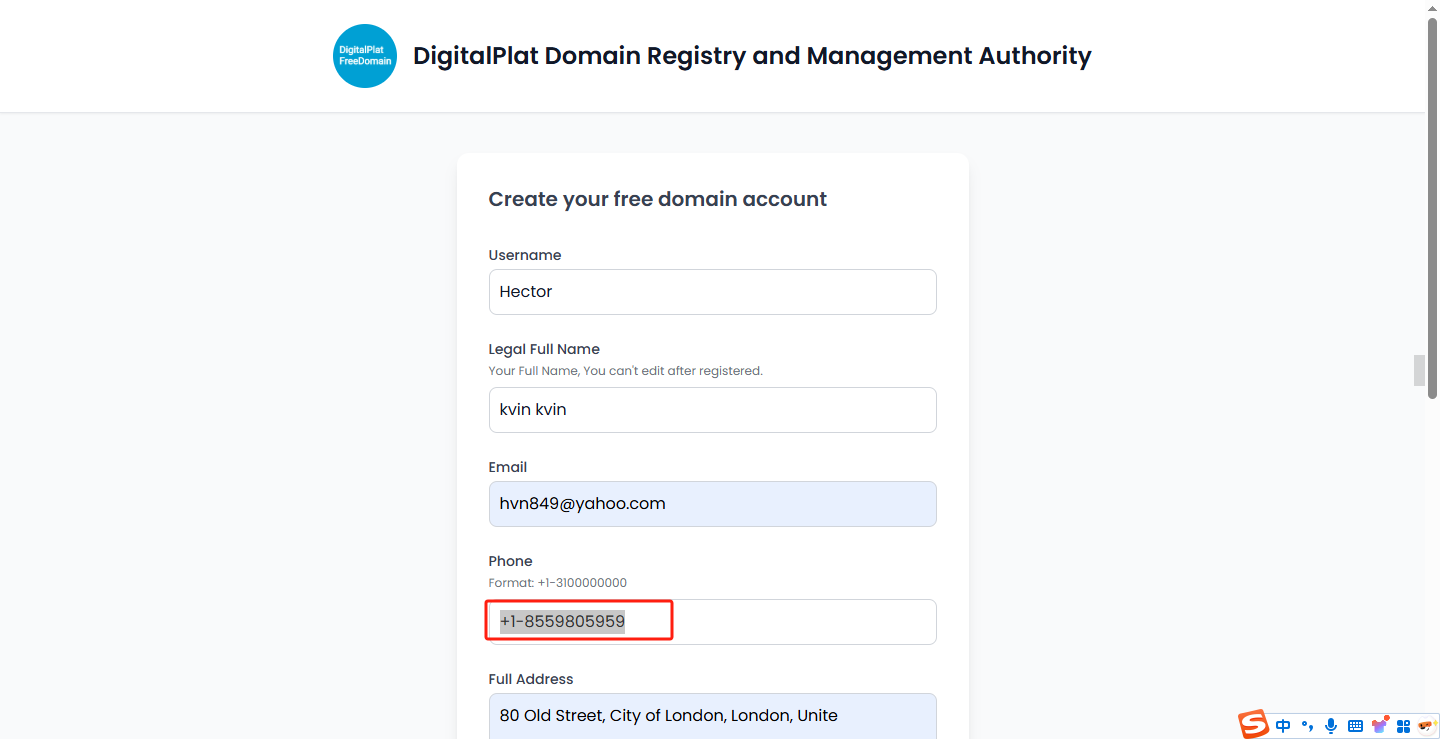
Task: Click the page header site title
Action: click(x=752, y=56)
